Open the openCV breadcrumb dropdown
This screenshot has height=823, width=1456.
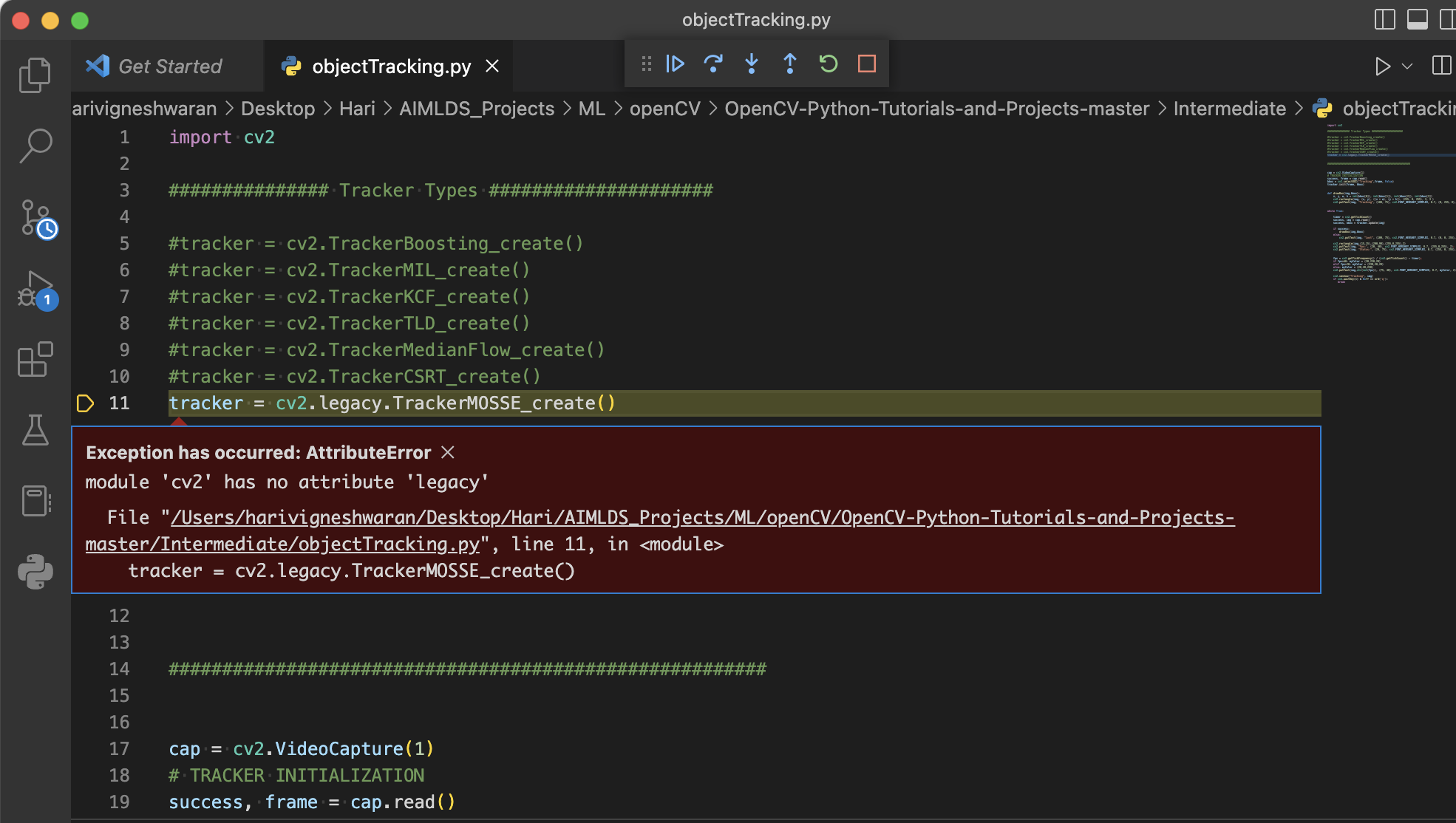(x=664, y=108)
